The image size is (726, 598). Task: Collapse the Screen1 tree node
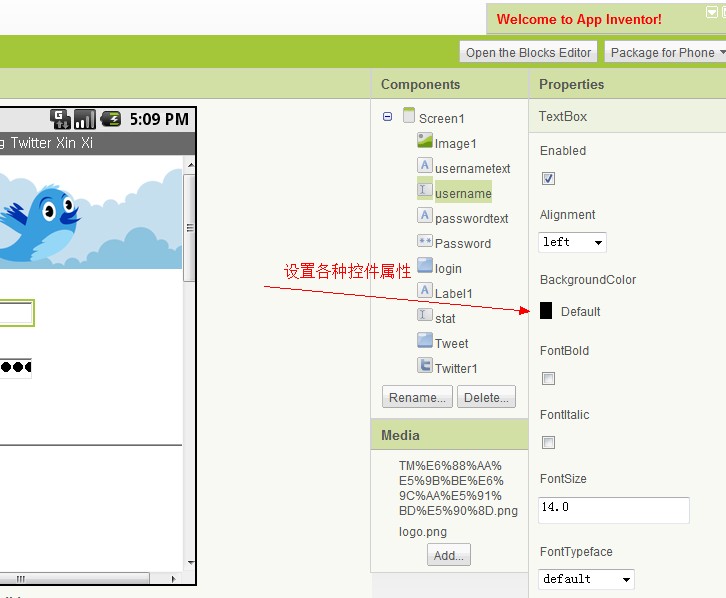[x=388, y=117]
